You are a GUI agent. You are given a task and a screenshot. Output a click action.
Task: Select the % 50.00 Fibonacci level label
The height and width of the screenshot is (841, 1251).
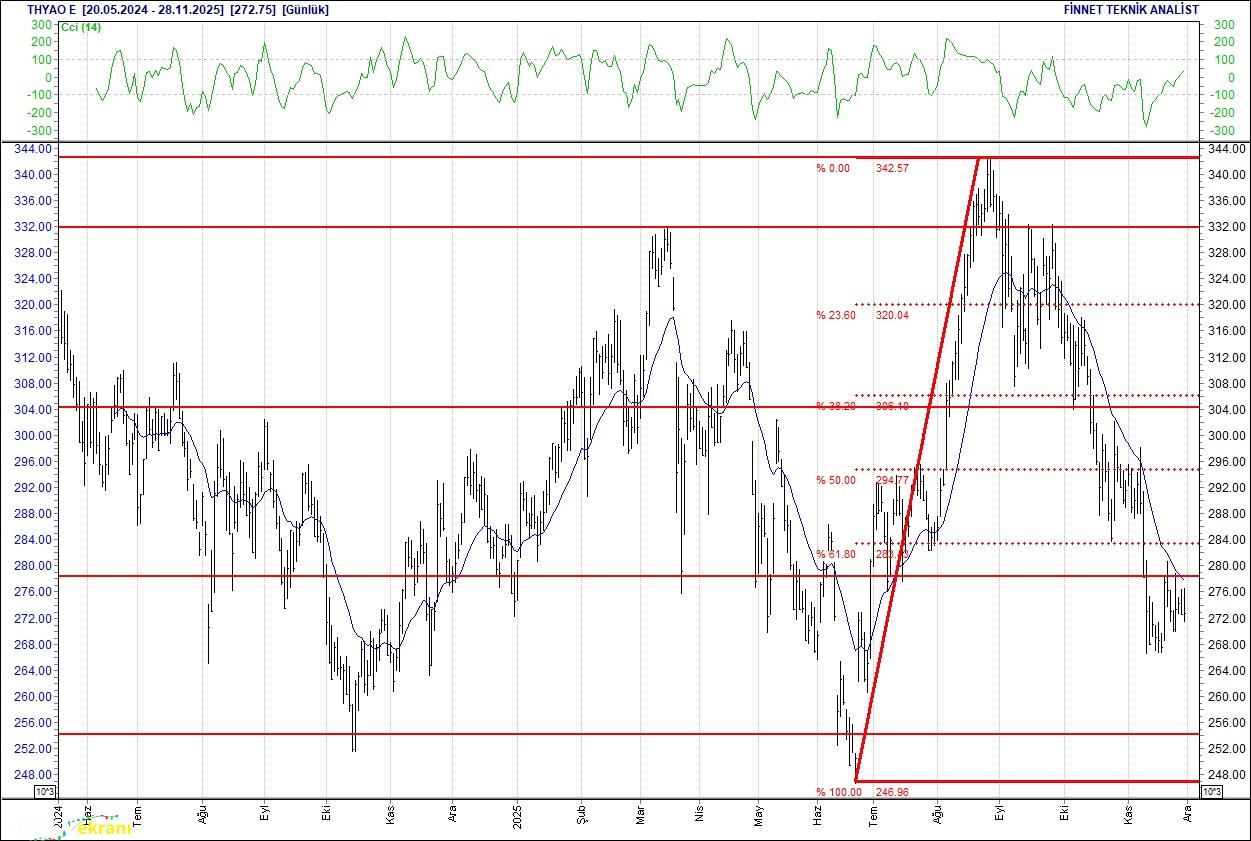835,480
